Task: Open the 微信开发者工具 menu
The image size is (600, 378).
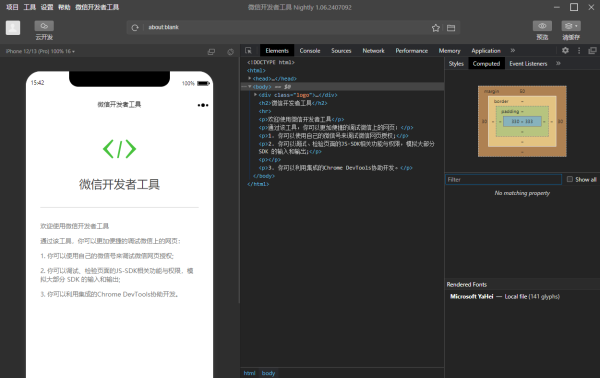Action: click(97, 7)
